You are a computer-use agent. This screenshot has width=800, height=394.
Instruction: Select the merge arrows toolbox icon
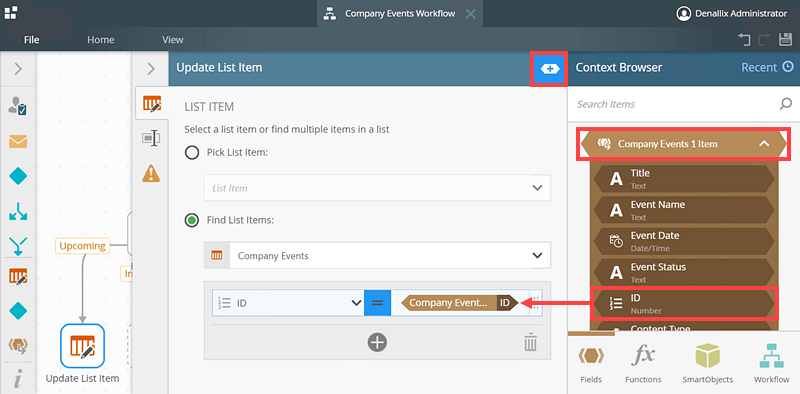(x=18, y=246)
